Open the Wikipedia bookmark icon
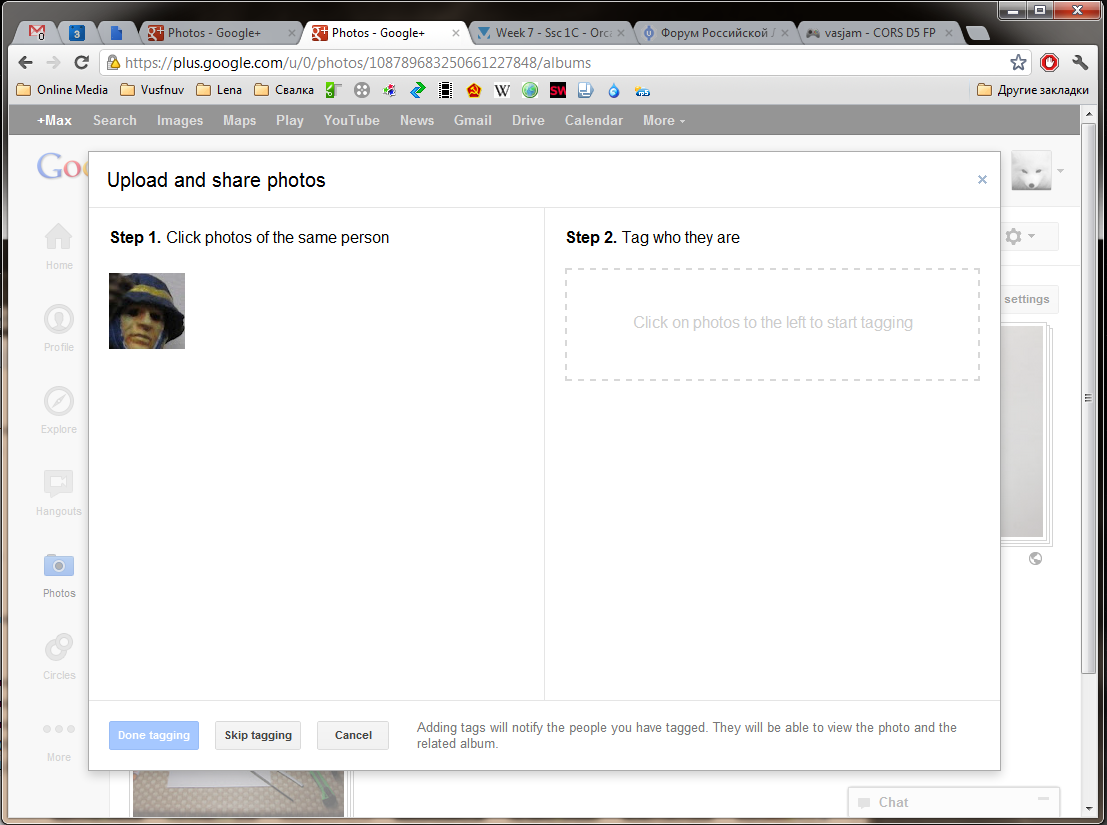The width and height of the screenshot is (1107, 825). 502,90
